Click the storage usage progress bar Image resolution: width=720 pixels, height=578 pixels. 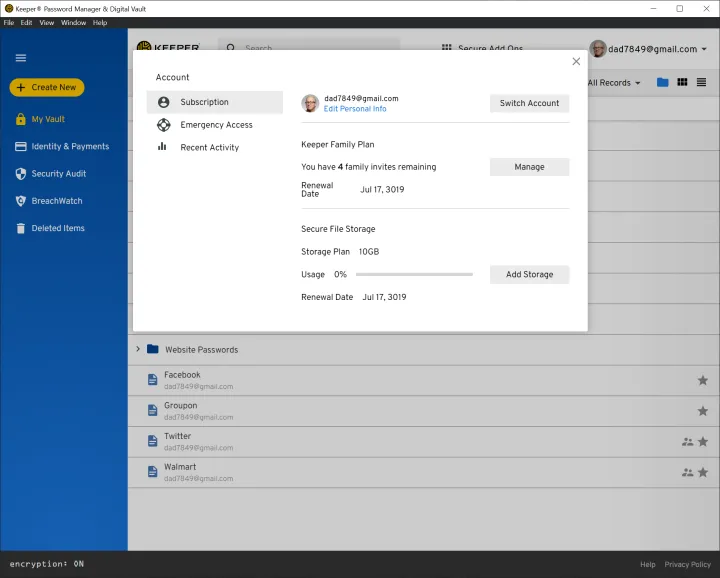(x=414, y=274)
